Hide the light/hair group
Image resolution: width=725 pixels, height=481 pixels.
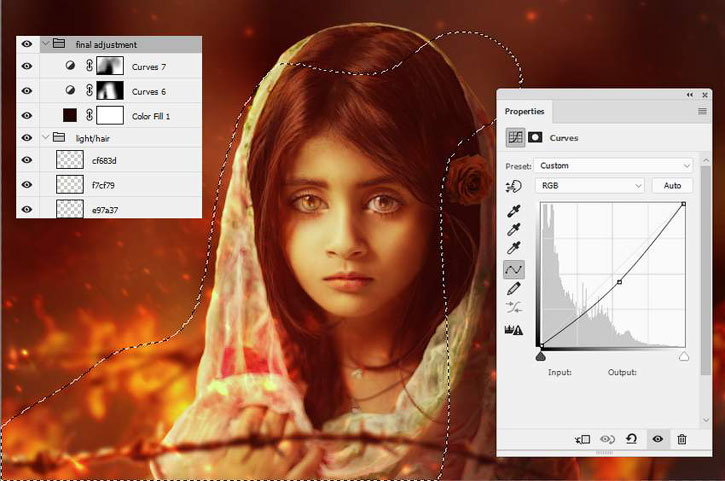[27, 137]
